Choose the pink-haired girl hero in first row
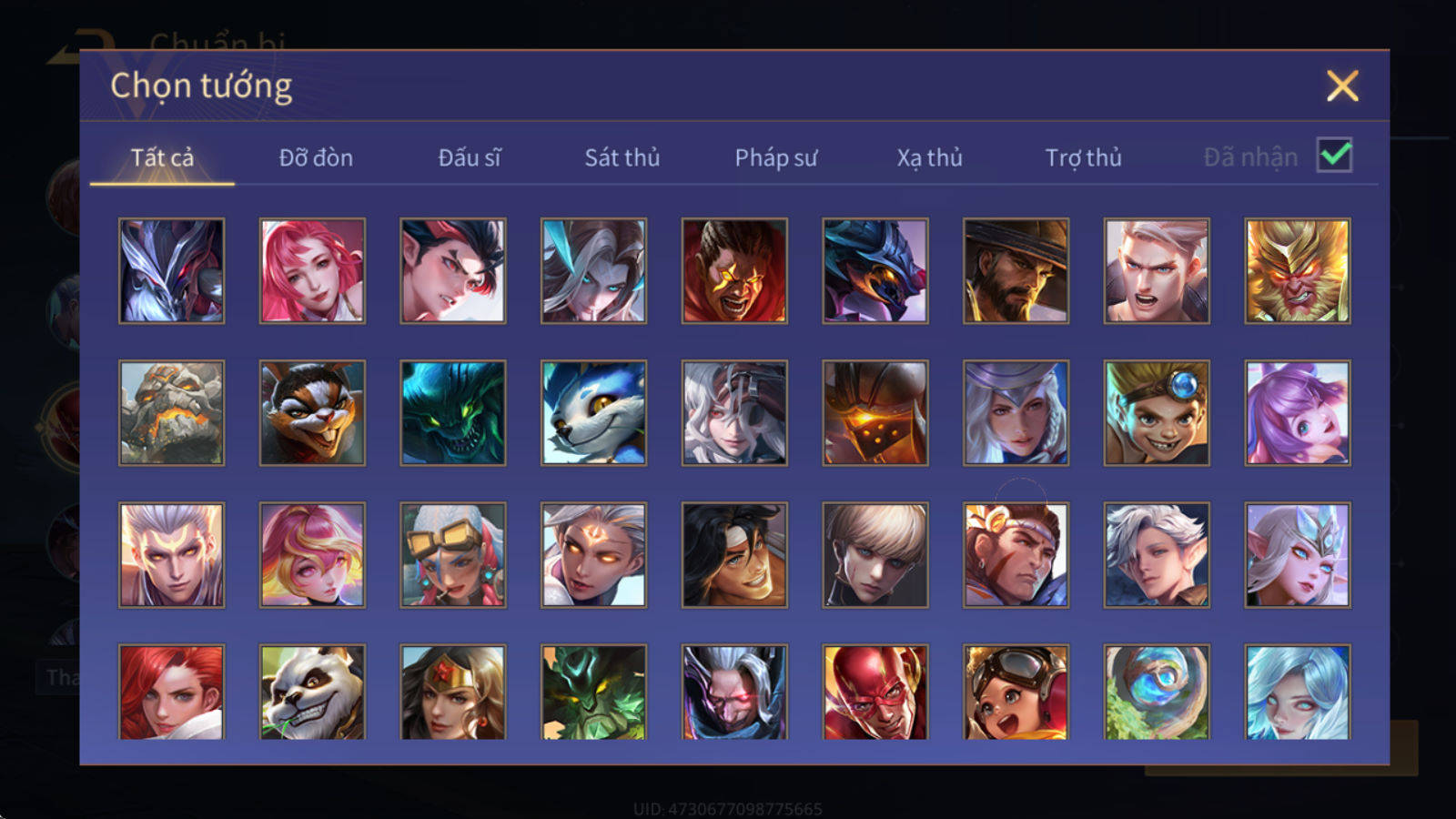 point(312,270)
